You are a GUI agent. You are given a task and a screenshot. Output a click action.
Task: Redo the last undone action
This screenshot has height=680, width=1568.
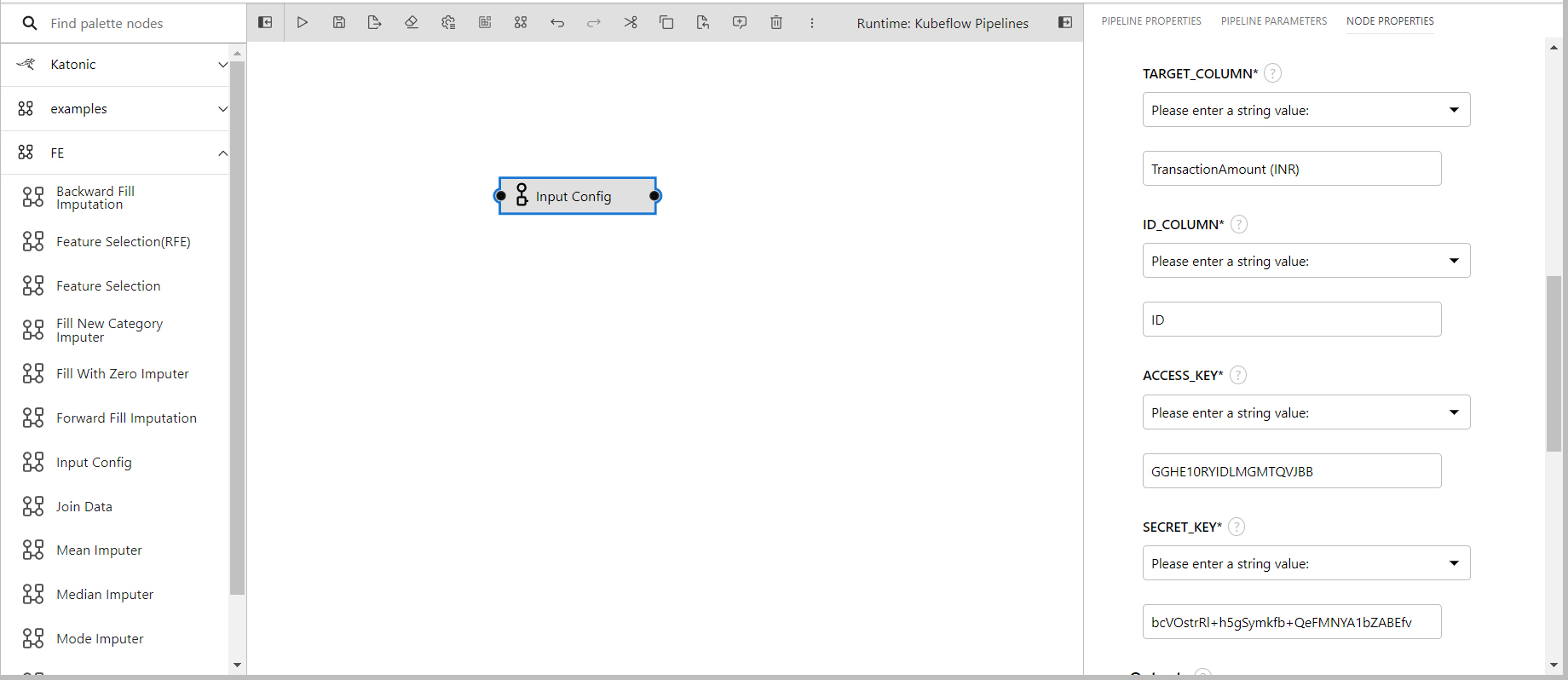594,23
